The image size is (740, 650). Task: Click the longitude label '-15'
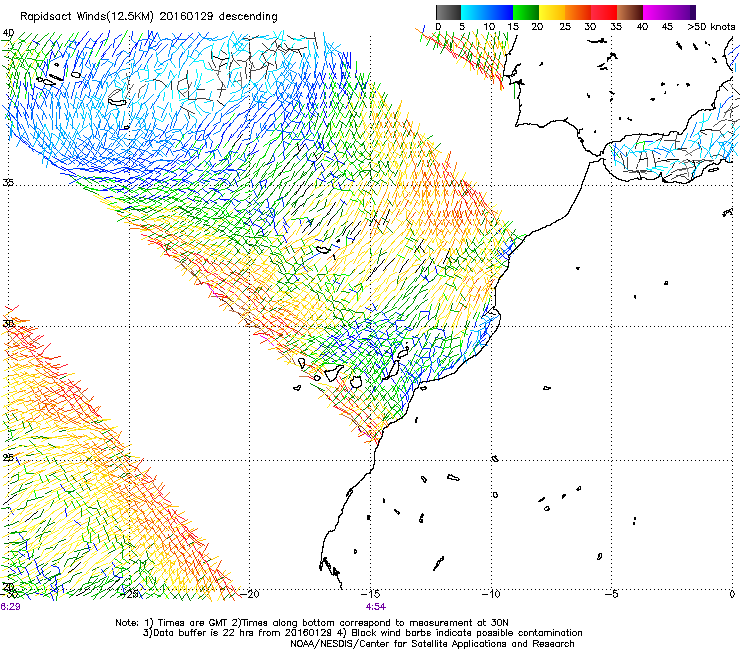[x=370, y=594]
